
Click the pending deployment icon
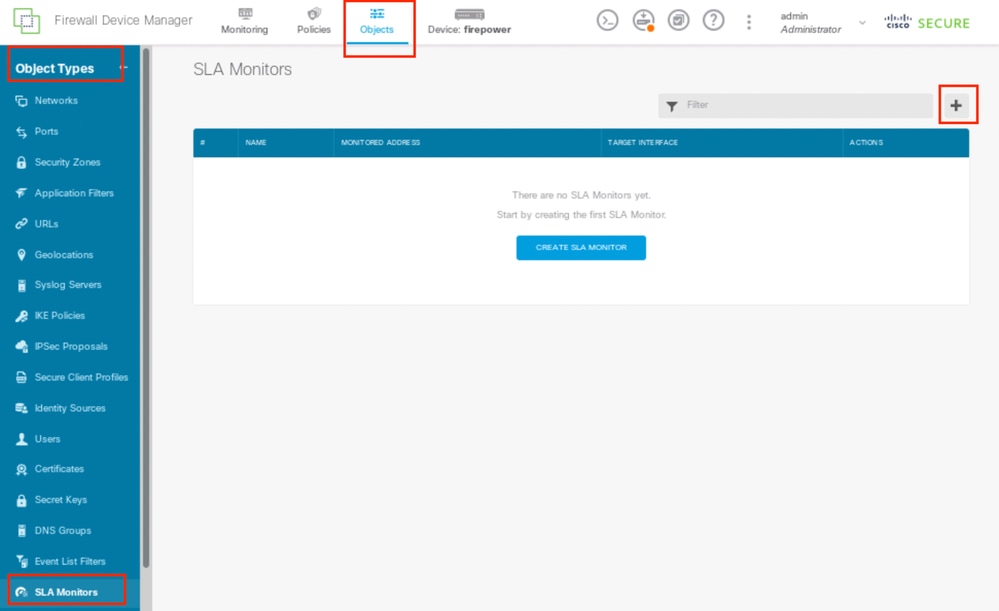point(643,20)
